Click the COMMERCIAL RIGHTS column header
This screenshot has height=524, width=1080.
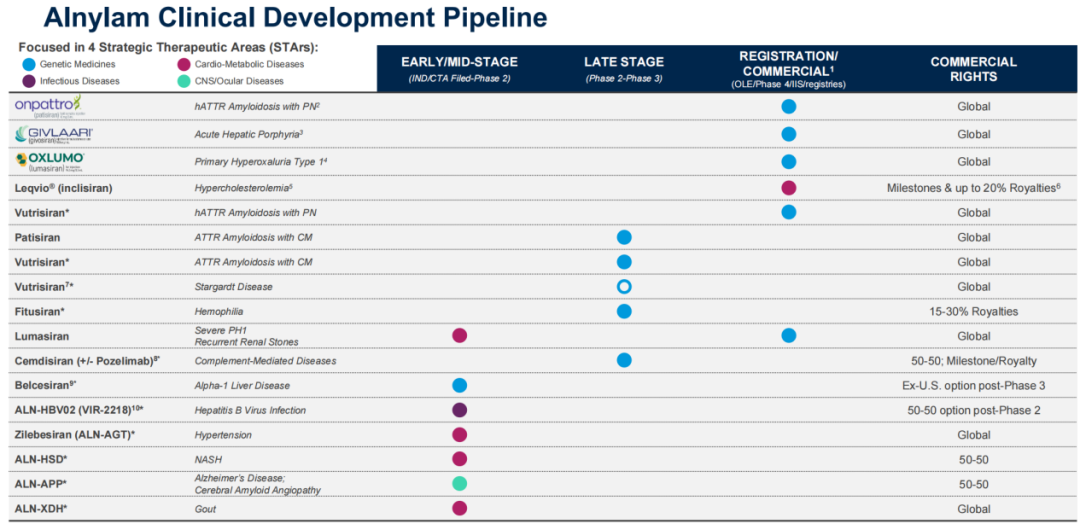click(x=973, y=69)
